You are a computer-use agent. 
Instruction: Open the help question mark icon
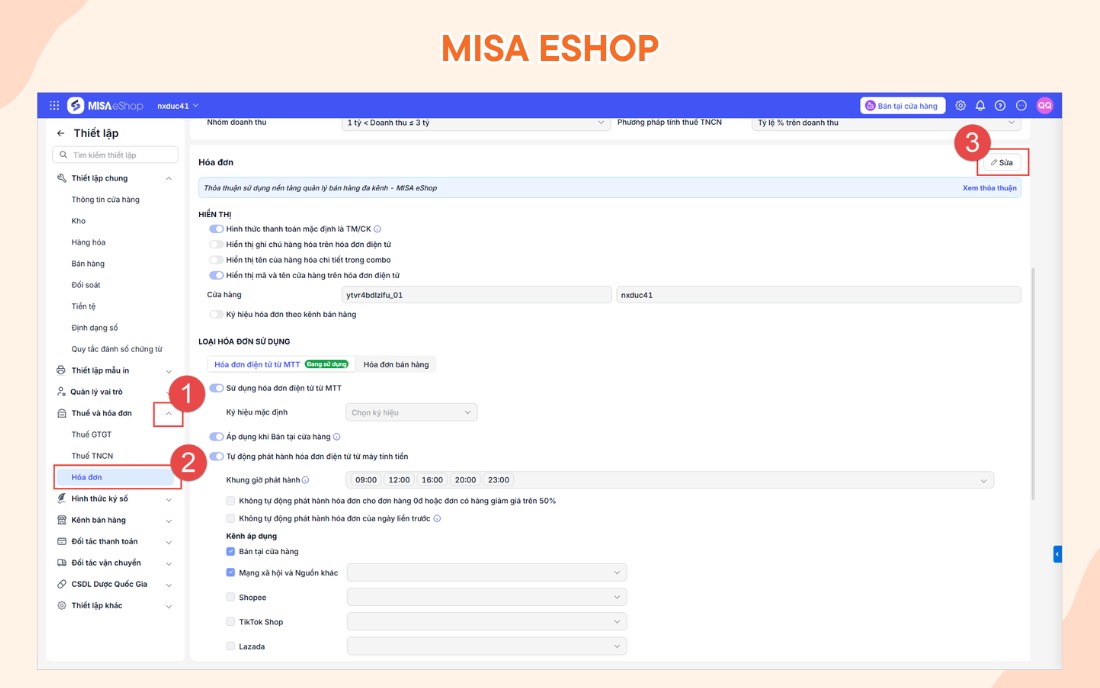coord(1000,105)
